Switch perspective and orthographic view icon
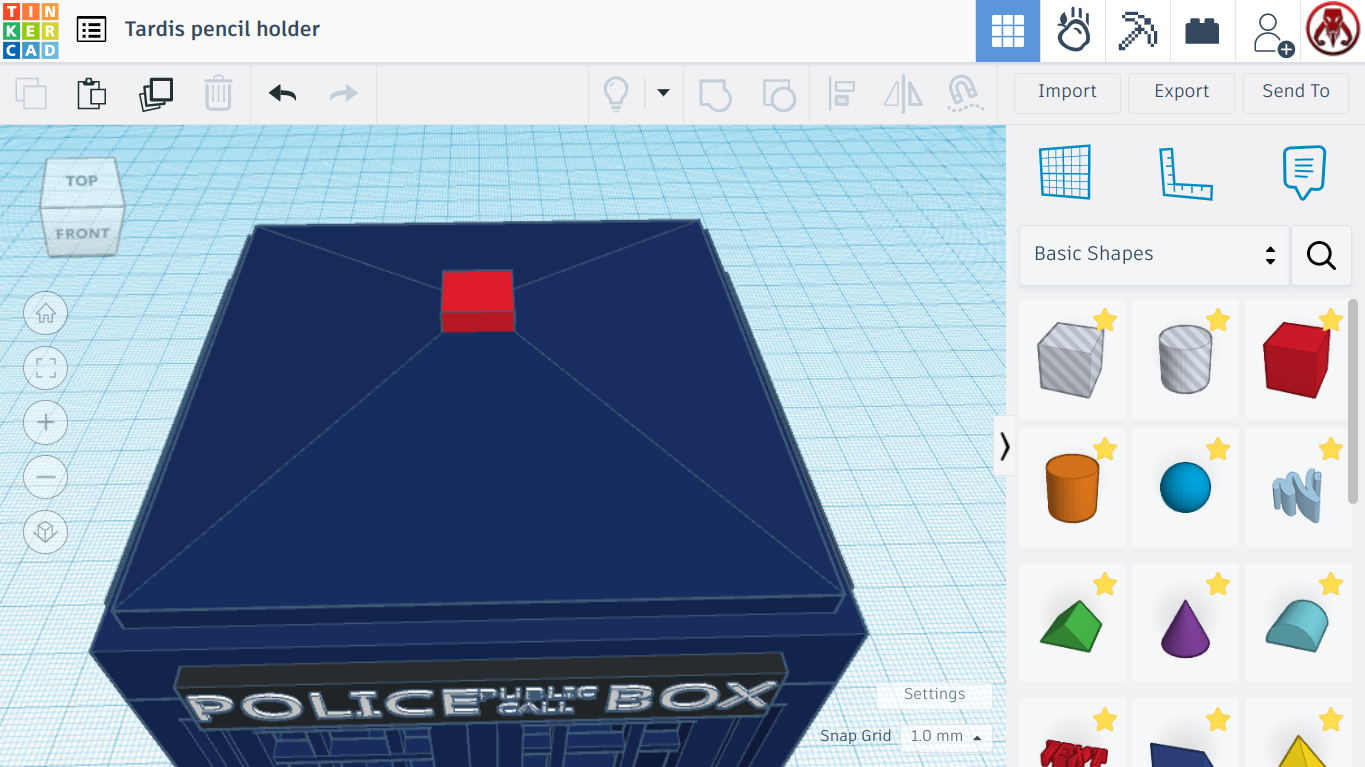 (46, 532)
